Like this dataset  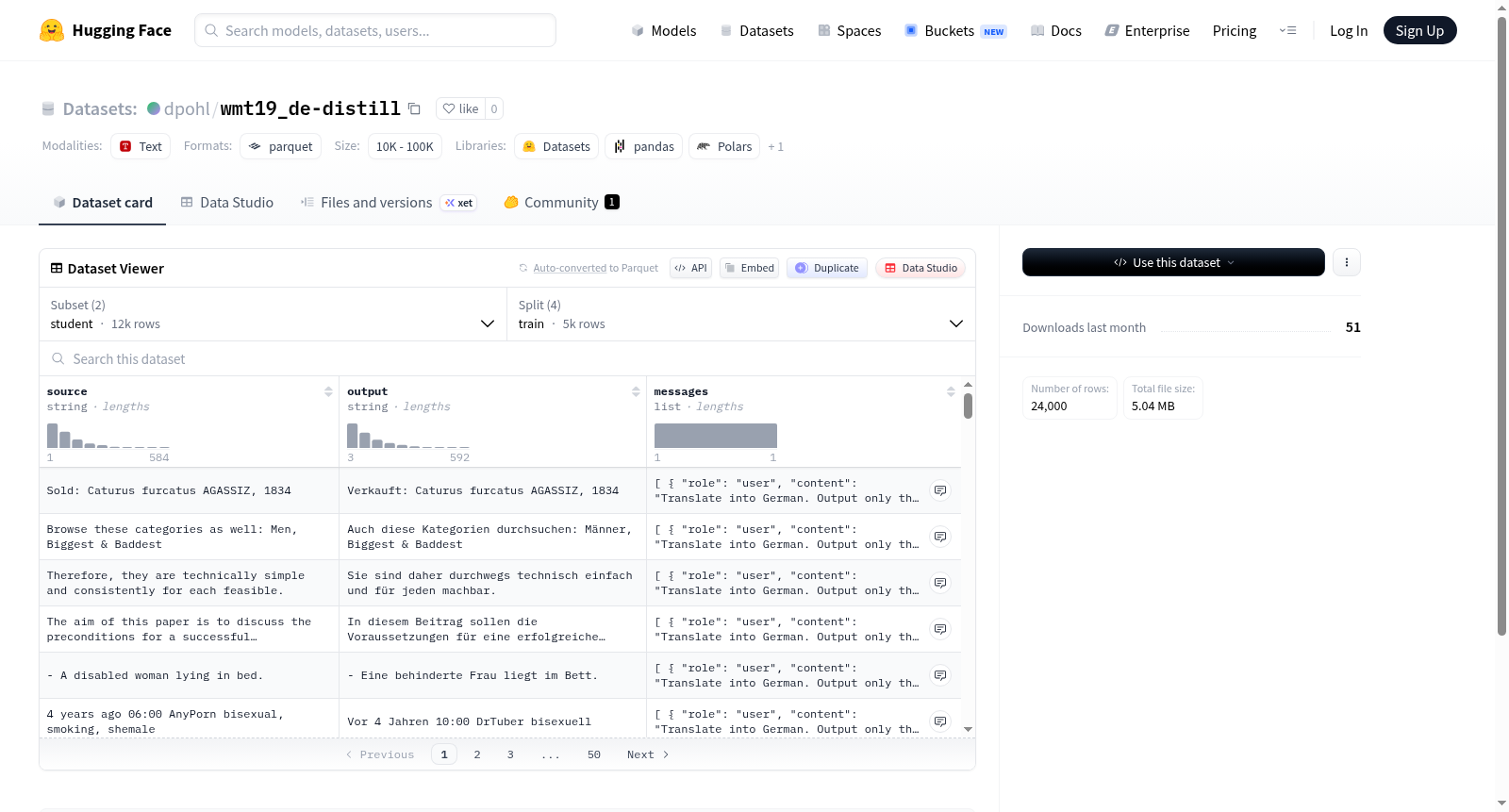(460, 108)
